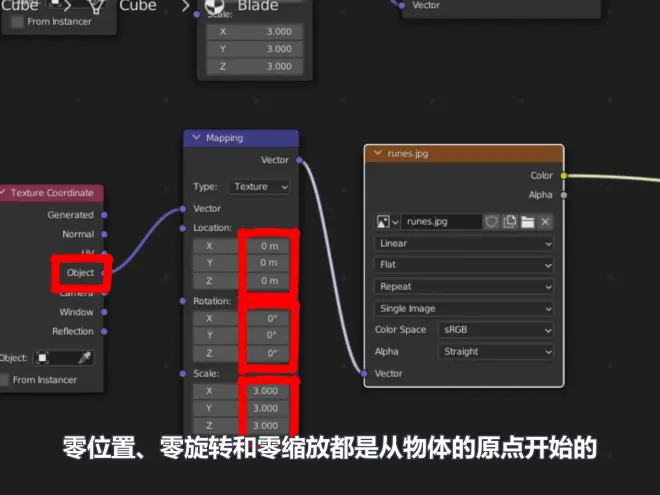Open Mapping Type Texture dropdown
This screenshot has height=495, width=660.
point(259,186)
